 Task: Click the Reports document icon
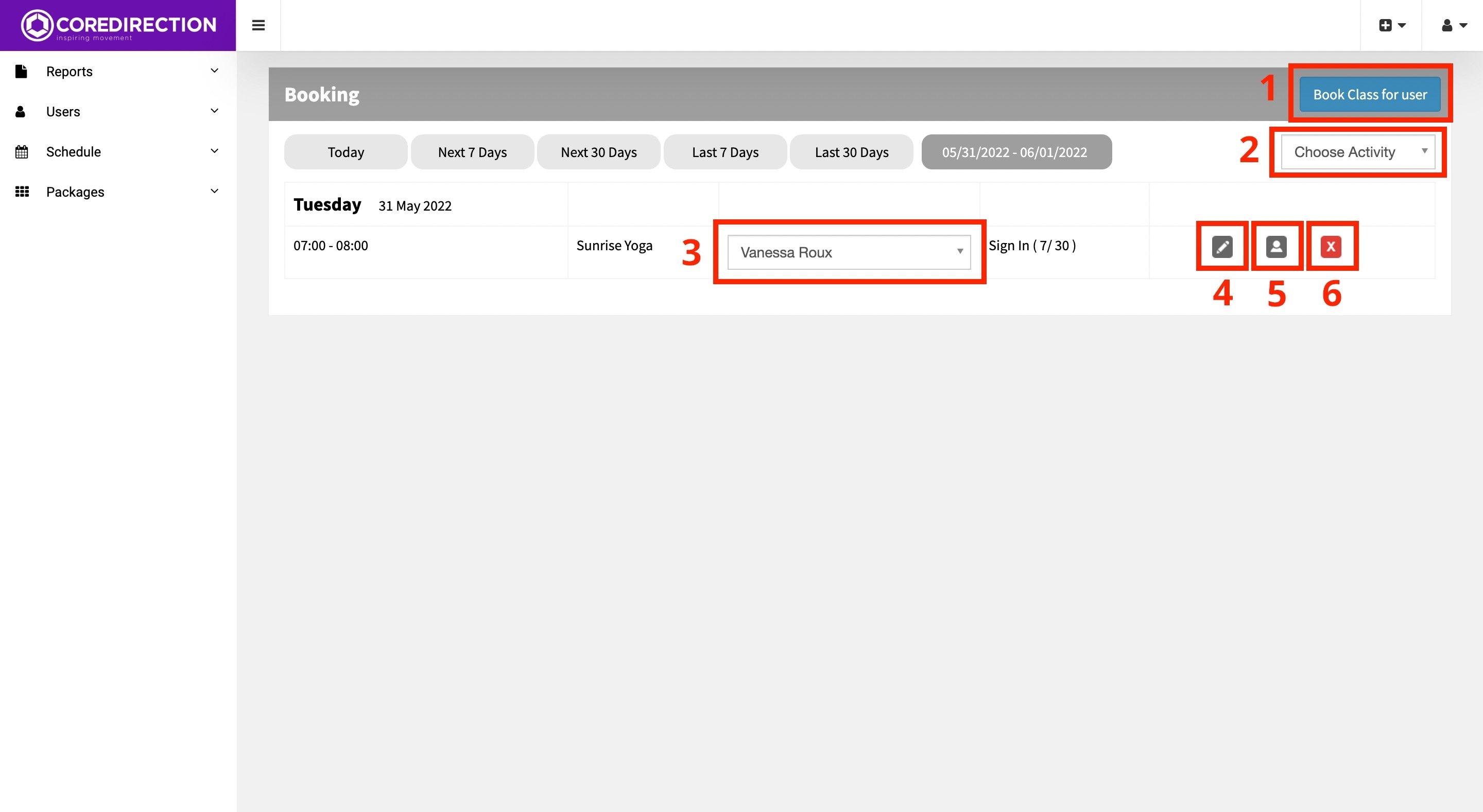[21, 72]
